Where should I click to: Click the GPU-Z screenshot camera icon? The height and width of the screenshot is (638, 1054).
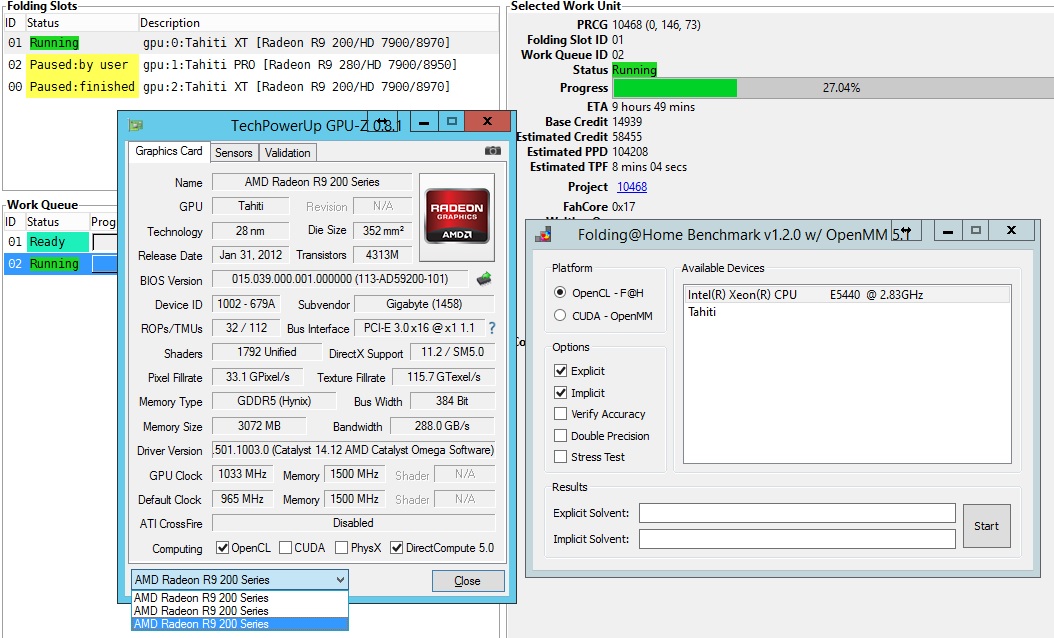493,151
